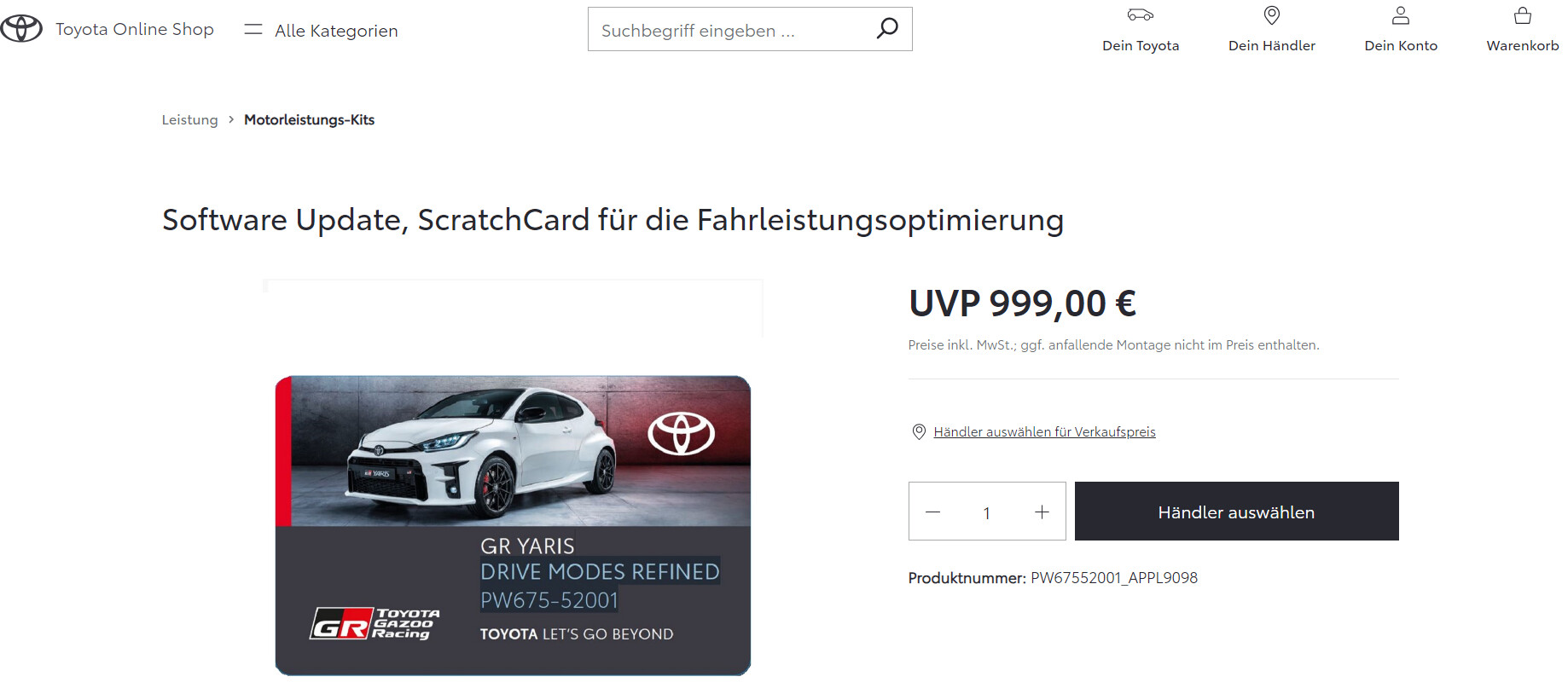Open Motorleistungs-Kits breadcrumb
The width and height of the screenshot is (1568, 688).
(x=309, y=120)
